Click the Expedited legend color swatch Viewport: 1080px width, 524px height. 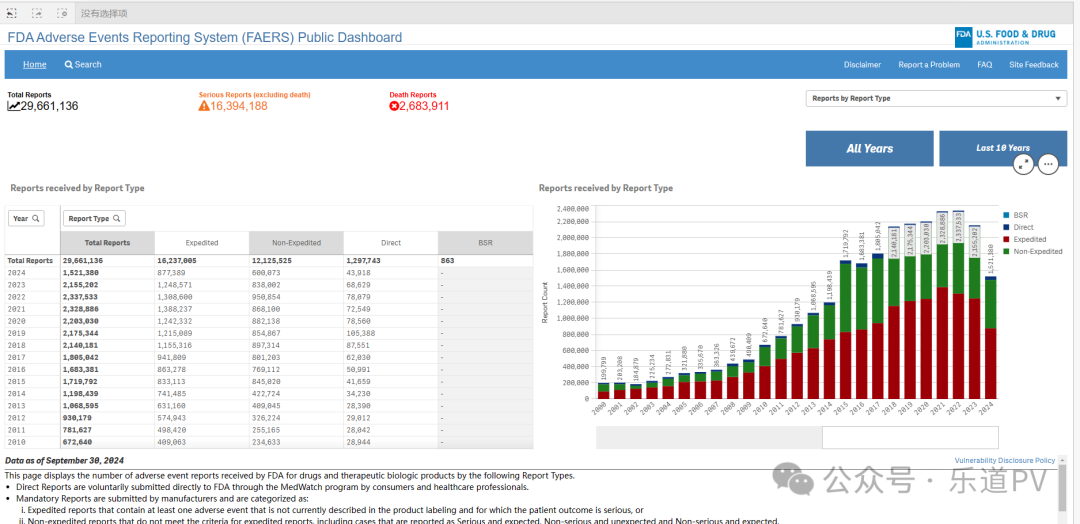[1006, 240]
